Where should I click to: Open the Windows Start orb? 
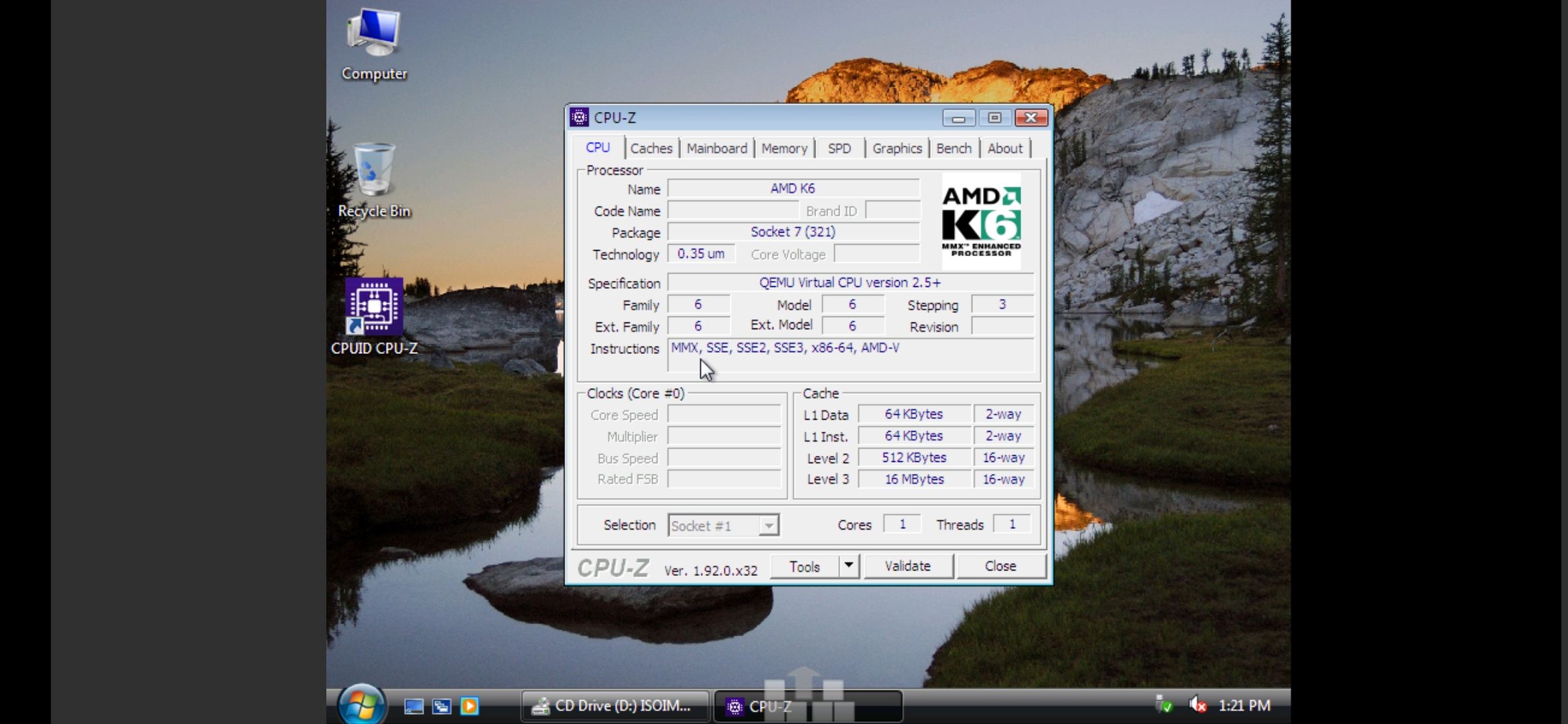click(362, 705)
